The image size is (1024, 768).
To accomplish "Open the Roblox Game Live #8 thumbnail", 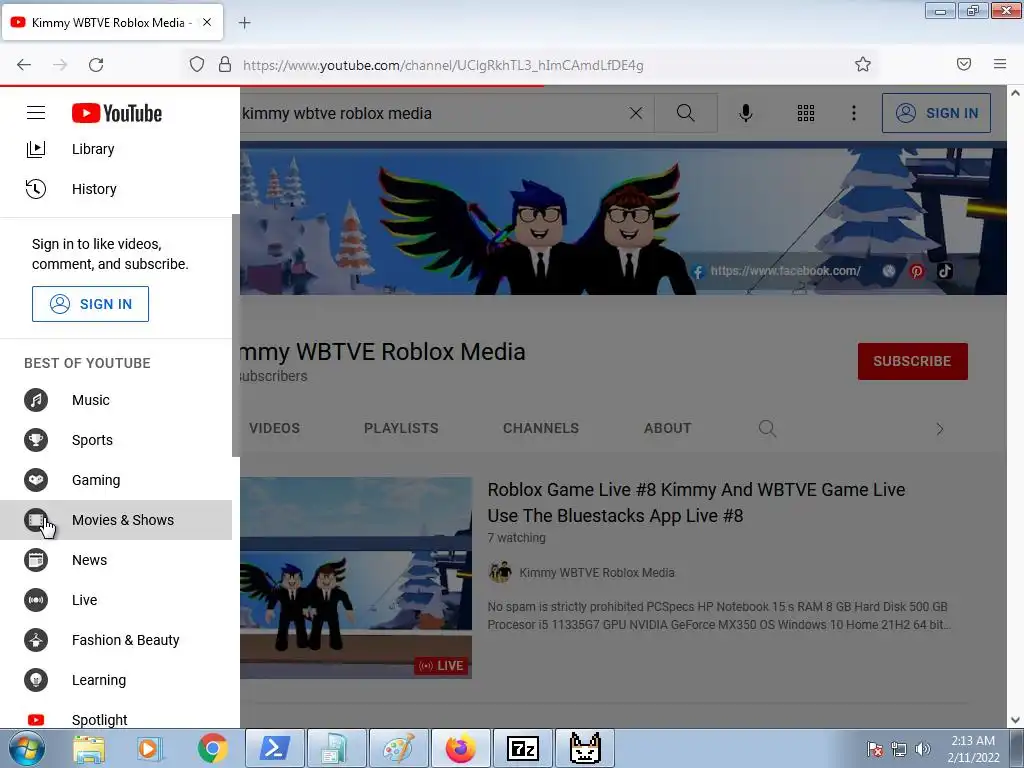I will pyautogui.click(x=356, y=578).
